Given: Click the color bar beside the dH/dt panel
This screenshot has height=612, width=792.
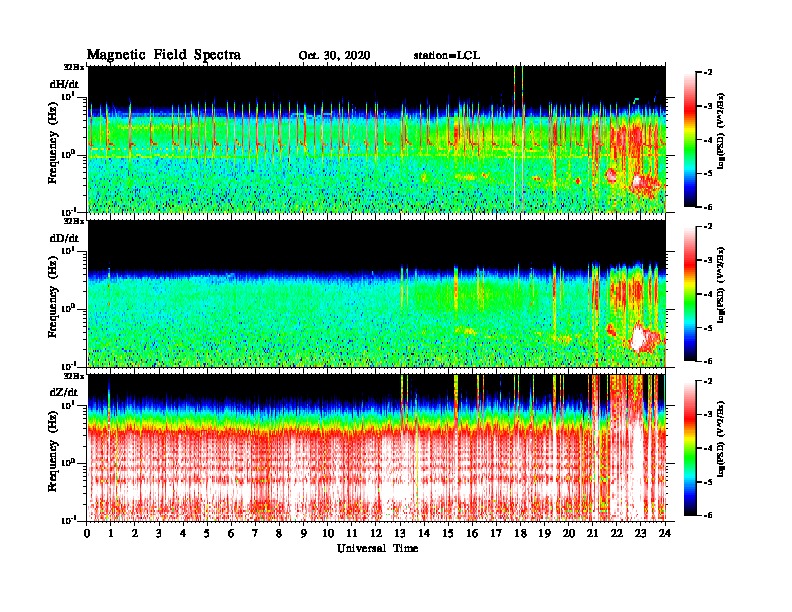Looking at the screenshot, I should tap(690, 140).
